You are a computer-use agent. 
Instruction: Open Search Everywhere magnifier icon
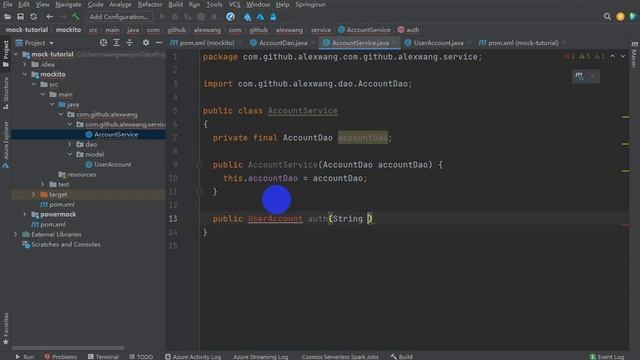[607, 17]
